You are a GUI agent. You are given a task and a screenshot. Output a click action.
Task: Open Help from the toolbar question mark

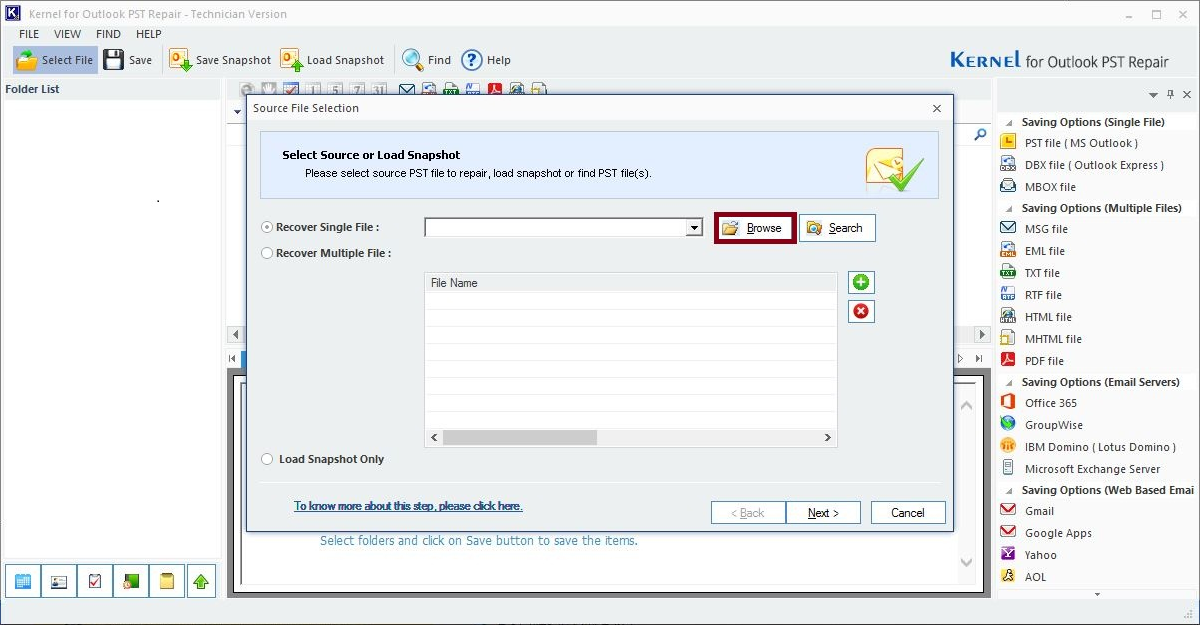(x=471, y=60)
